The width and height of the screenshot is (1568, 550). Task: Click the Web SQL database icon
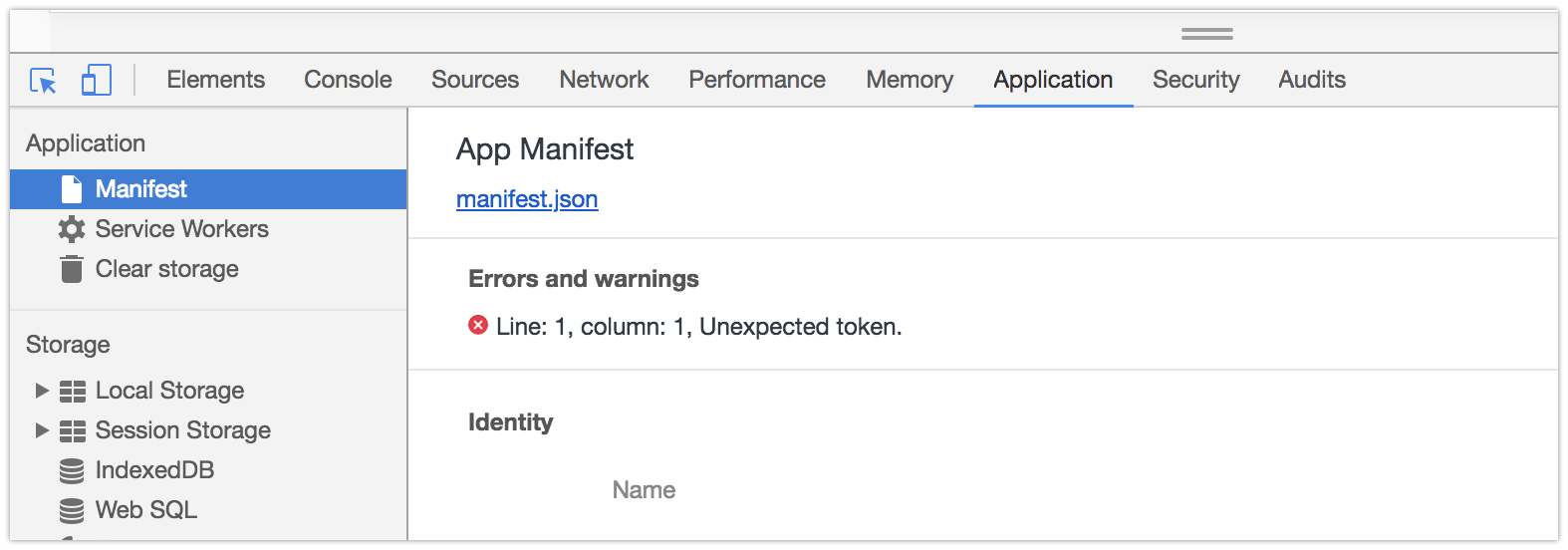[72, 511]
